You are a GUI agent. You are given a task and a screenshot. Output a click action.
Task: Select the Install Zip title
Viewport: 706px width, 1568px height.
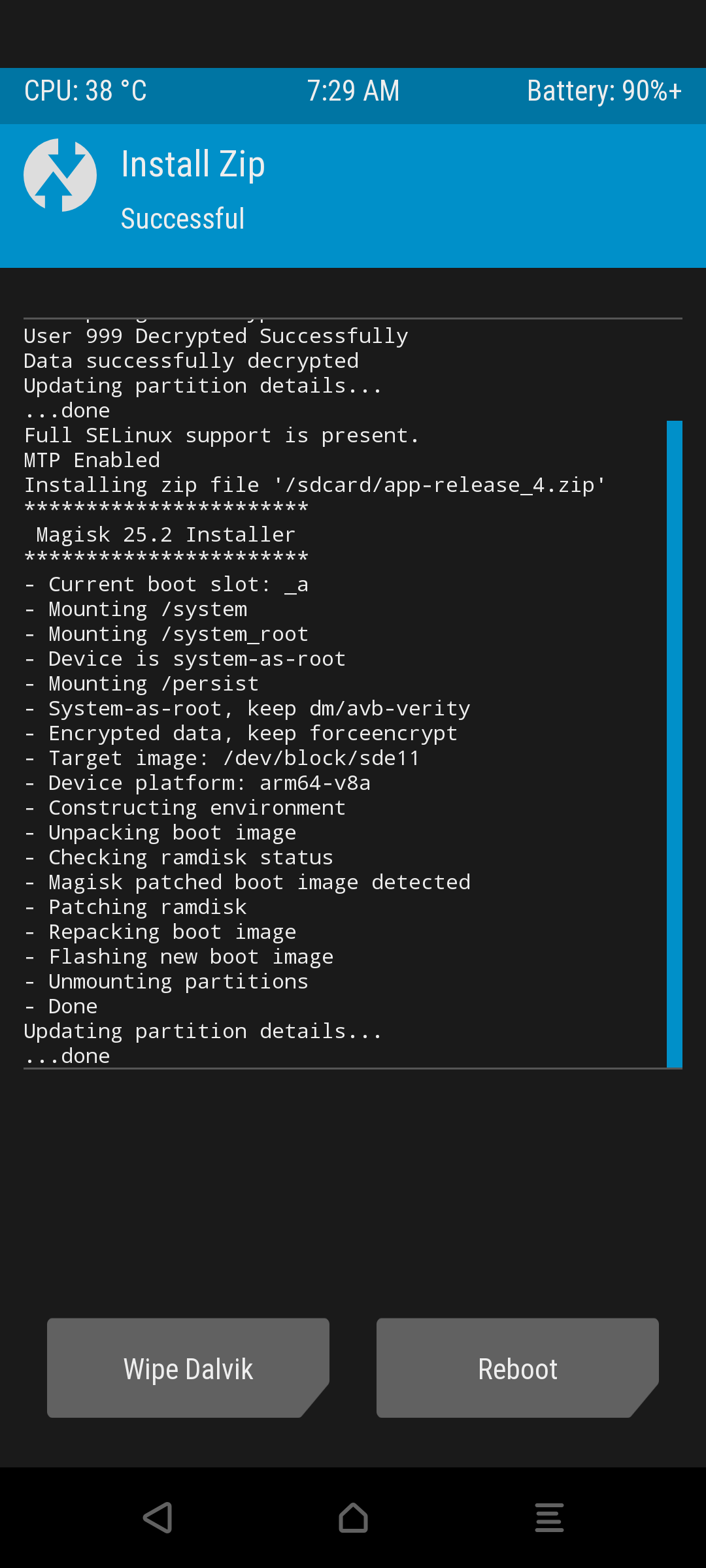coord(193,165)
